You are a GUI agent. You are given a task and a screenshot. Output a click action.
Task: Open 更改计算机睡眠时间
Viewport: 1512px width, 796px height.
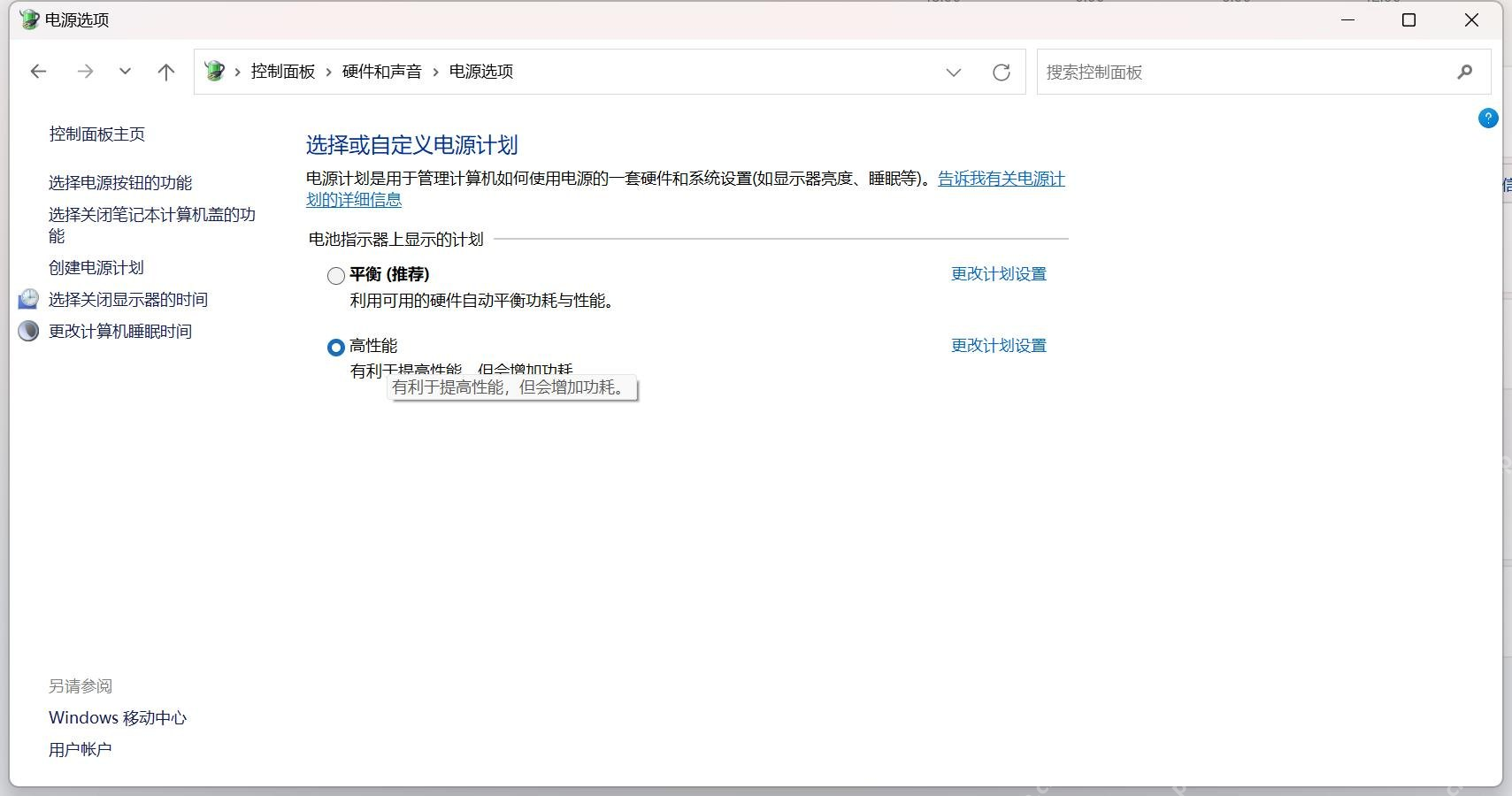point(120,332)
